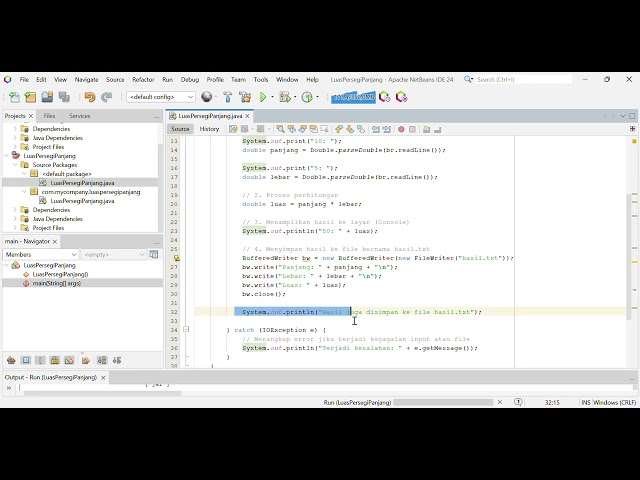Image resolution: width=640 pixels, height=480 pixels.
Task: Open the Tools menu
Action: [x=261, y=80]
